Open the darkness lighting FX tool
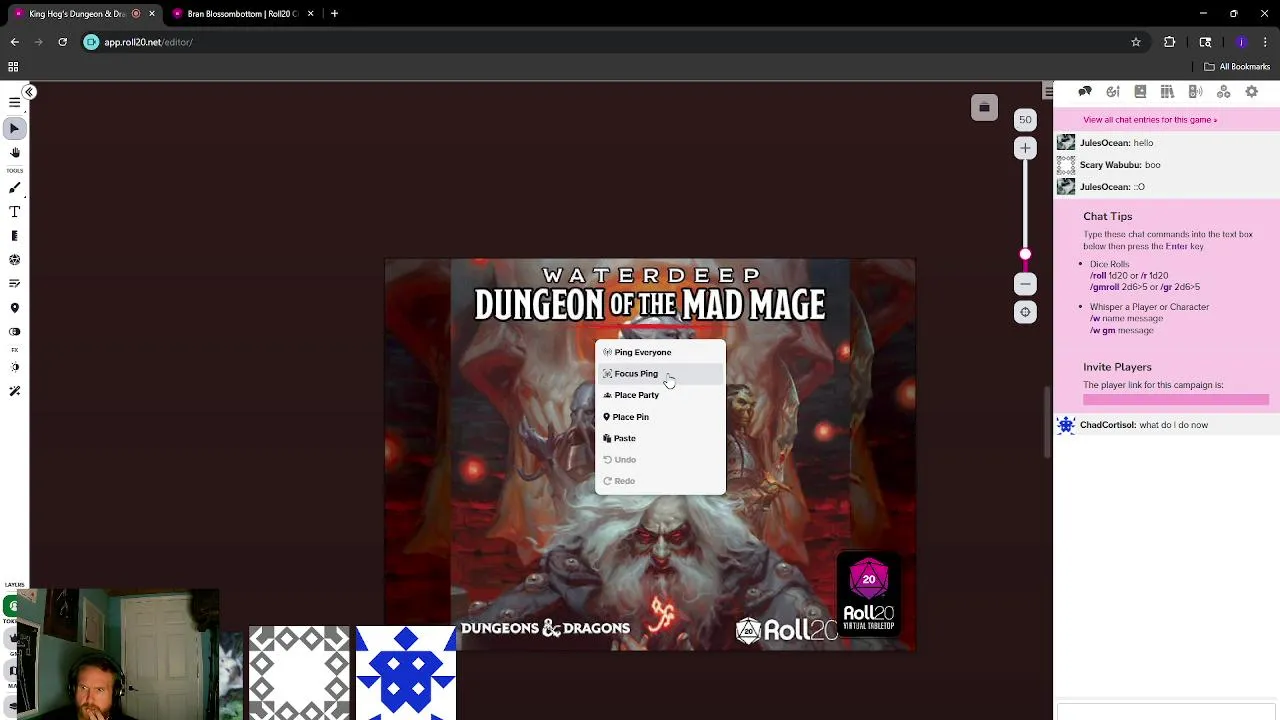1280x720 pixels. [x=15, y=367]
